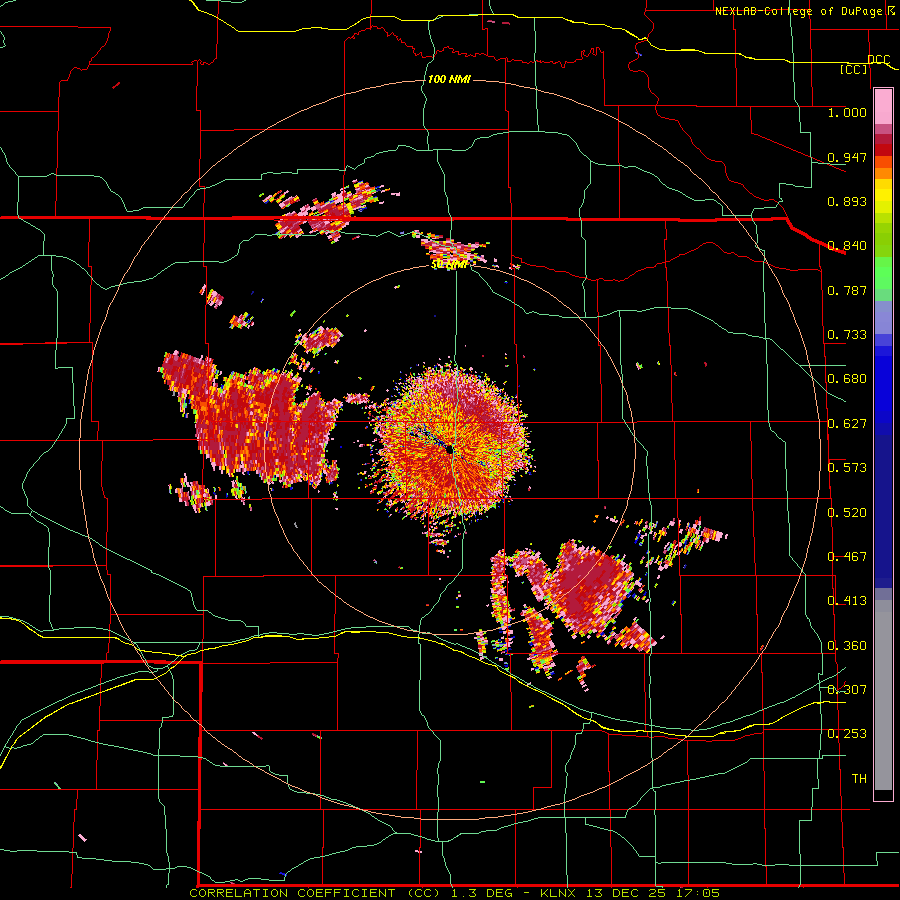The image size is (900, 900).
Task: Pick the yellow segment of the color bar
Action: pos(883,196)
